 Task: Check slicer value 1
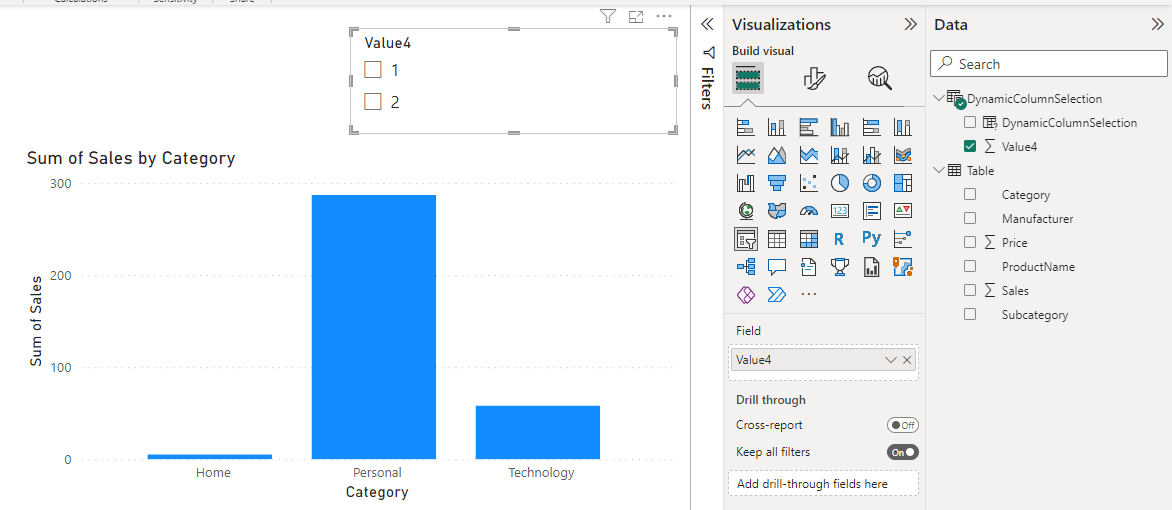(373, 70)
